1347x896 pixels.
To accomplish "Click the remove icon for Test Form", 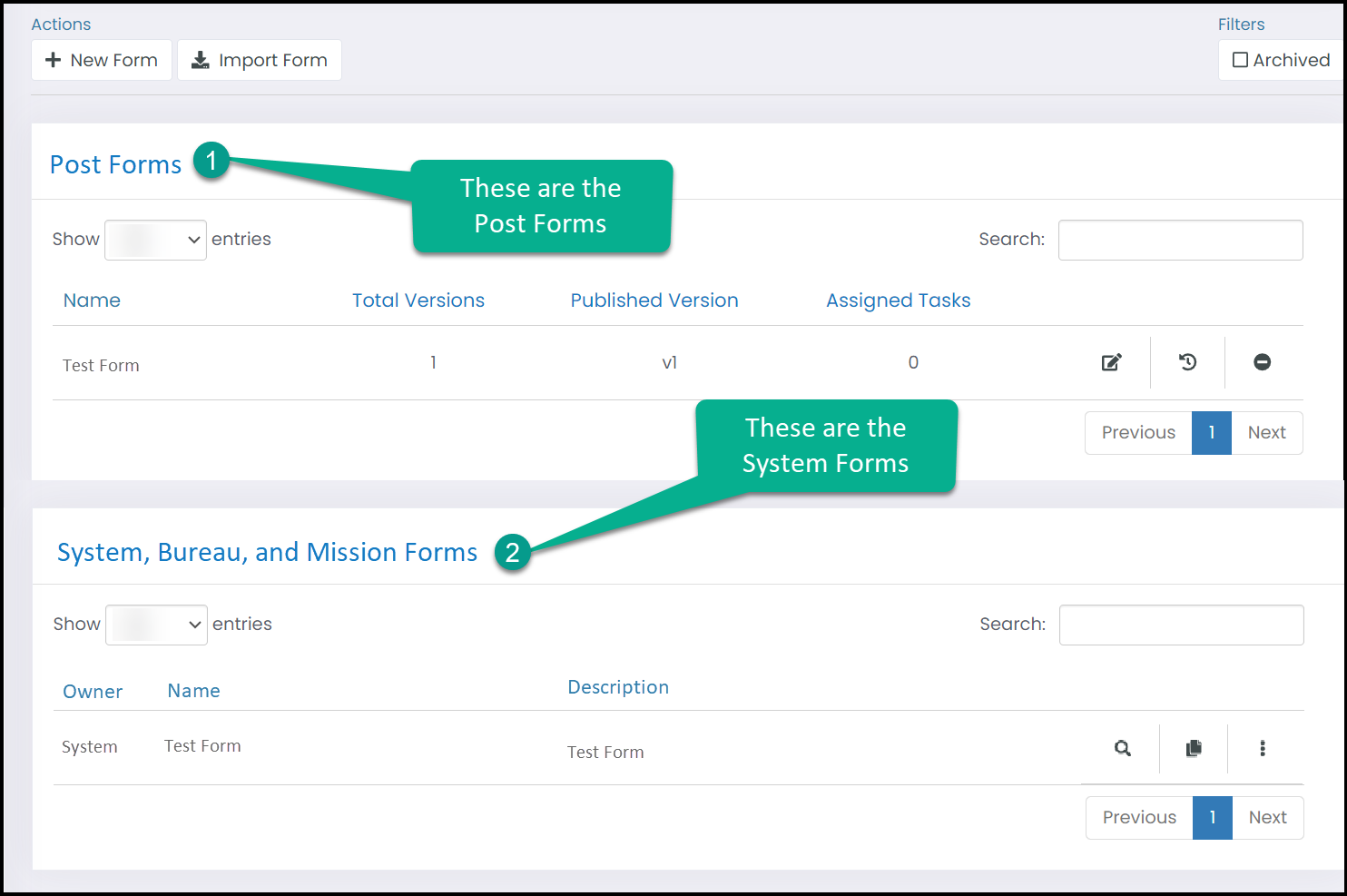I will (x=1262, y=362).
